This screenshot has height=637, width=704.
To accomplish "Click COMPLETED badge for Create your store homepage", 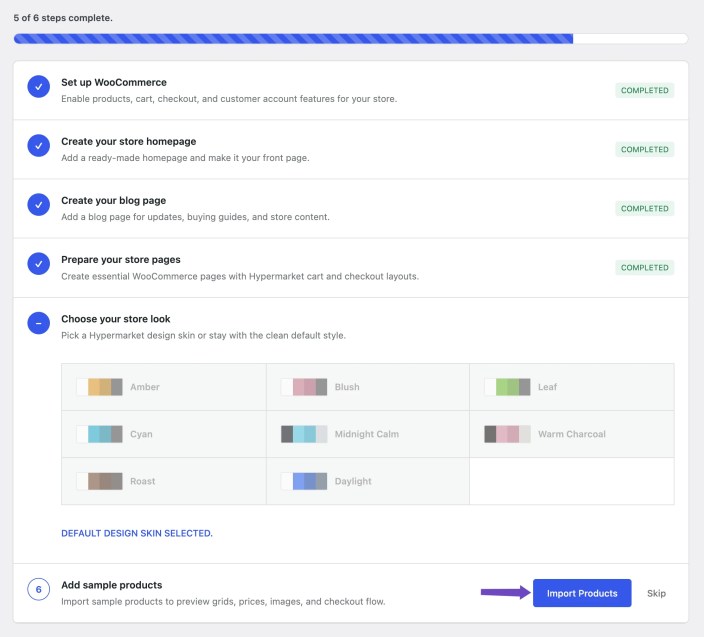I will tap(644, 149).
